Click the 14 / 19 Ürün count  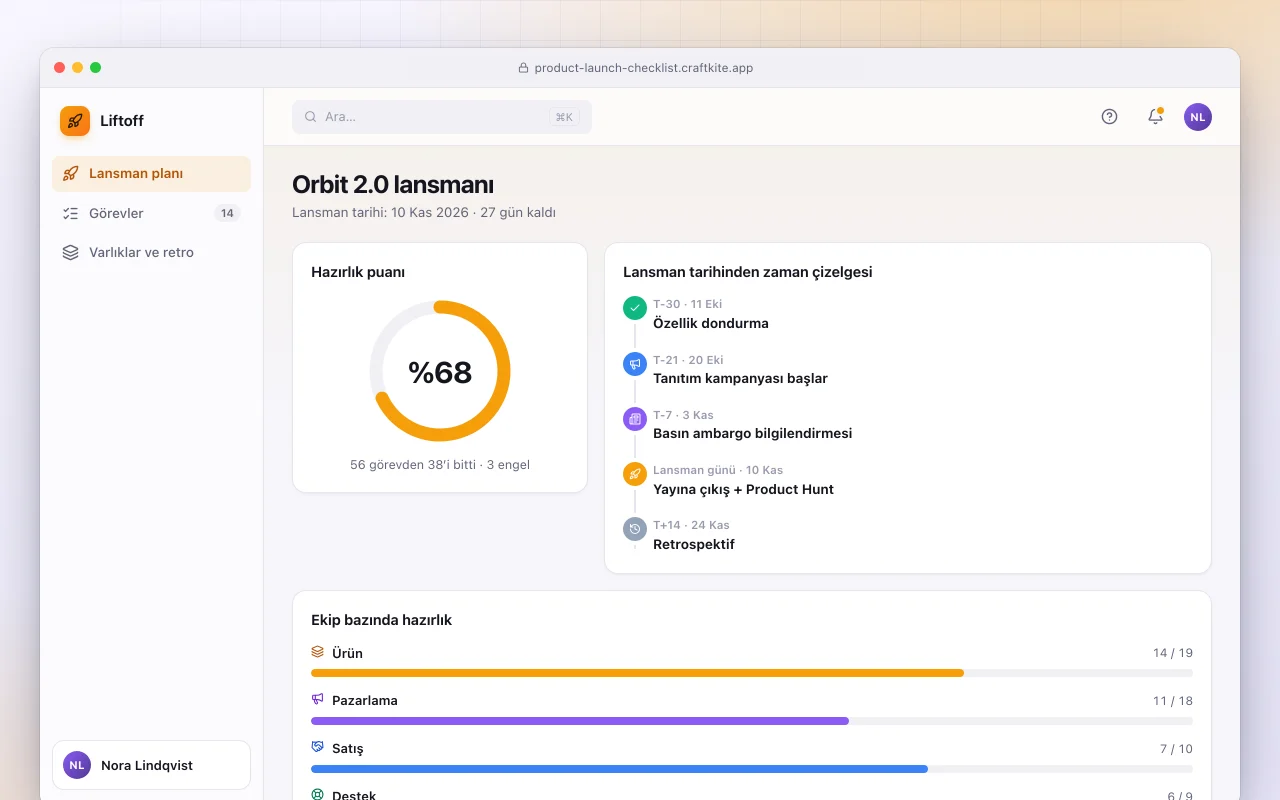point(1173,653)
